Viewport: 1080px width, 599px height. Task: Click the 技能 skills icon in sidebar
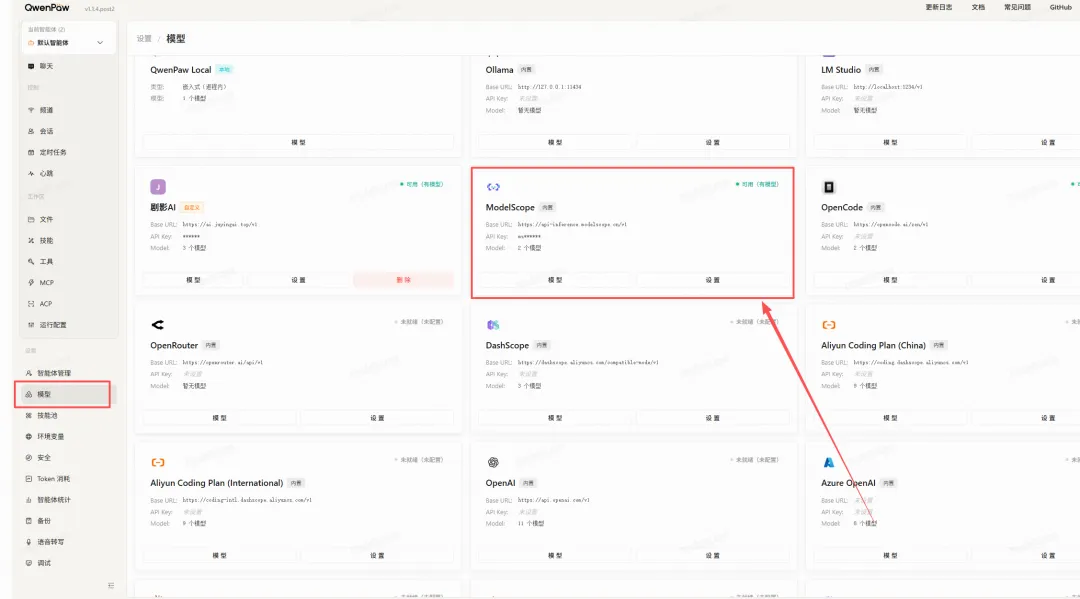pos(31,240)
